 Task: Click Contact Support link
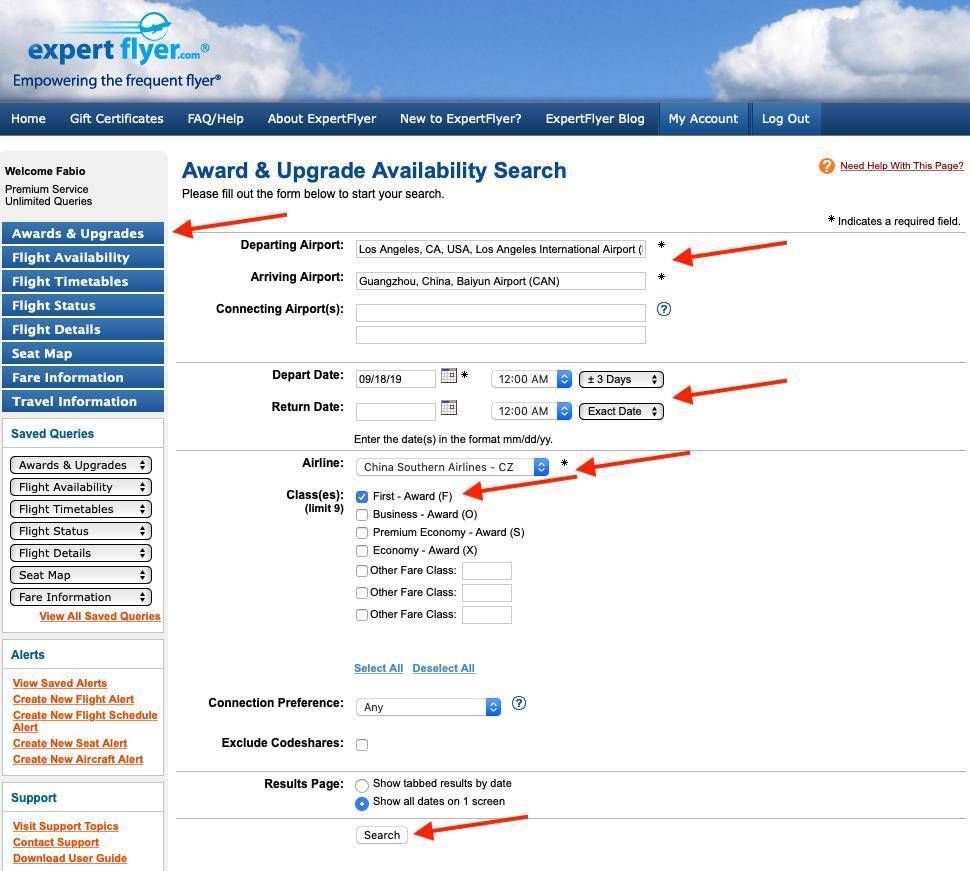(x=56, y=843)
